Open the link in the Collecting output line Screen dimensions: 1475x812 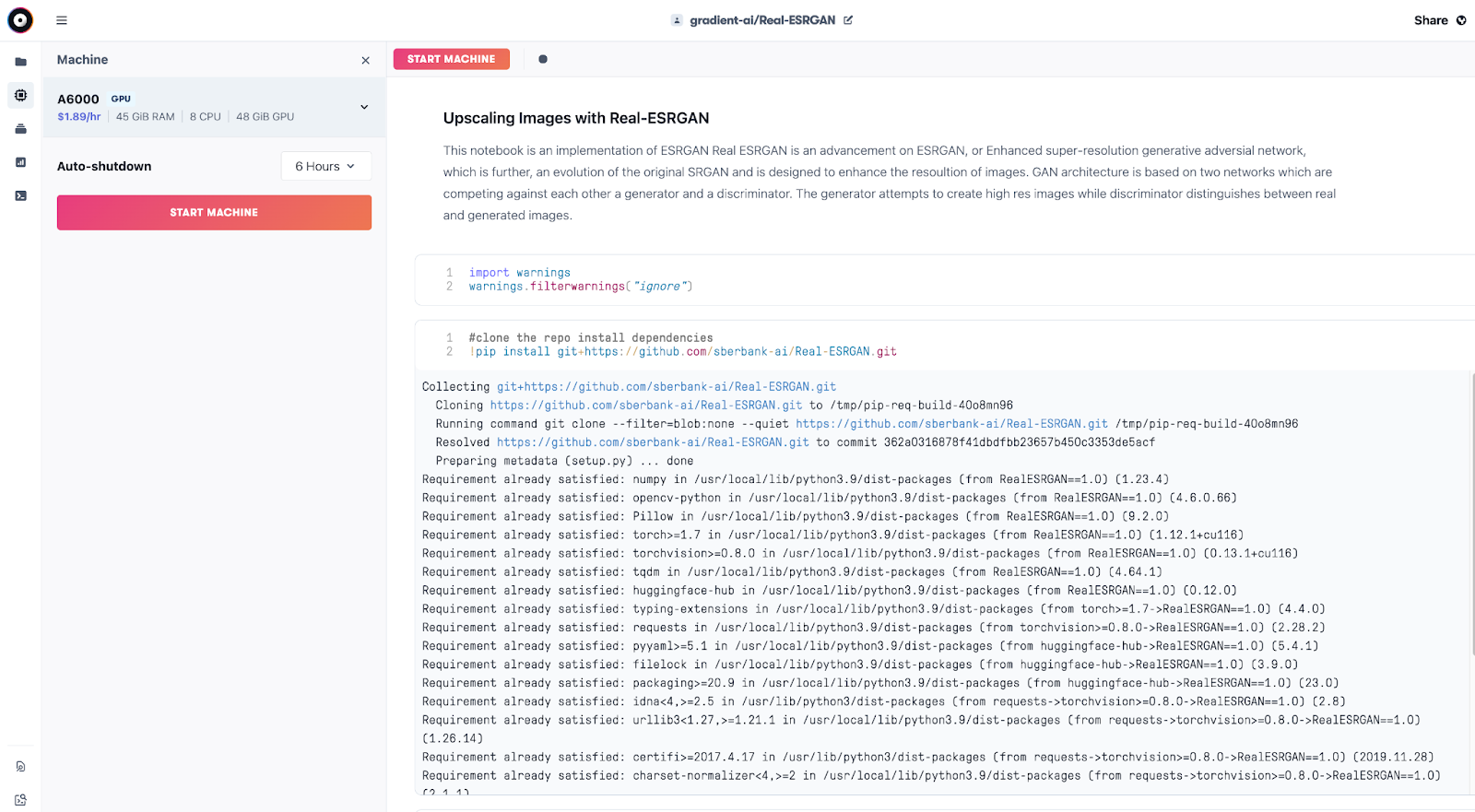(667, 387)
